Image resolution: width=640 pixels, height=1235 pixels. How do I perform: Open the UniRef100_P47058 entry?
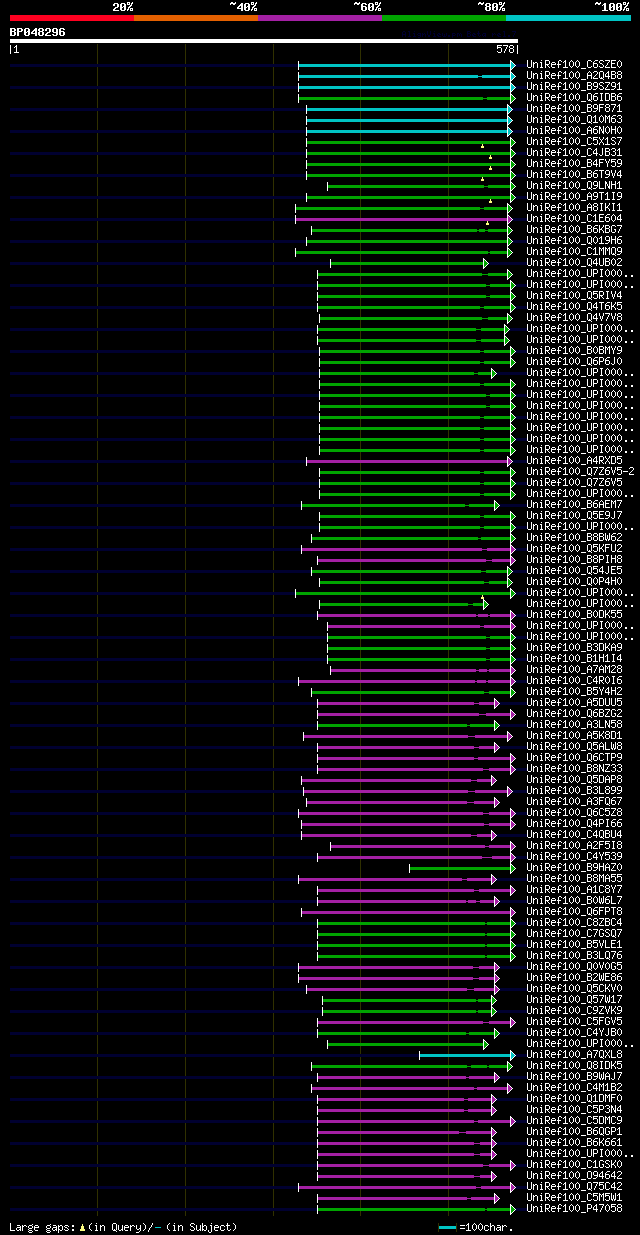pyautogui.click(x=574, y=1209)
